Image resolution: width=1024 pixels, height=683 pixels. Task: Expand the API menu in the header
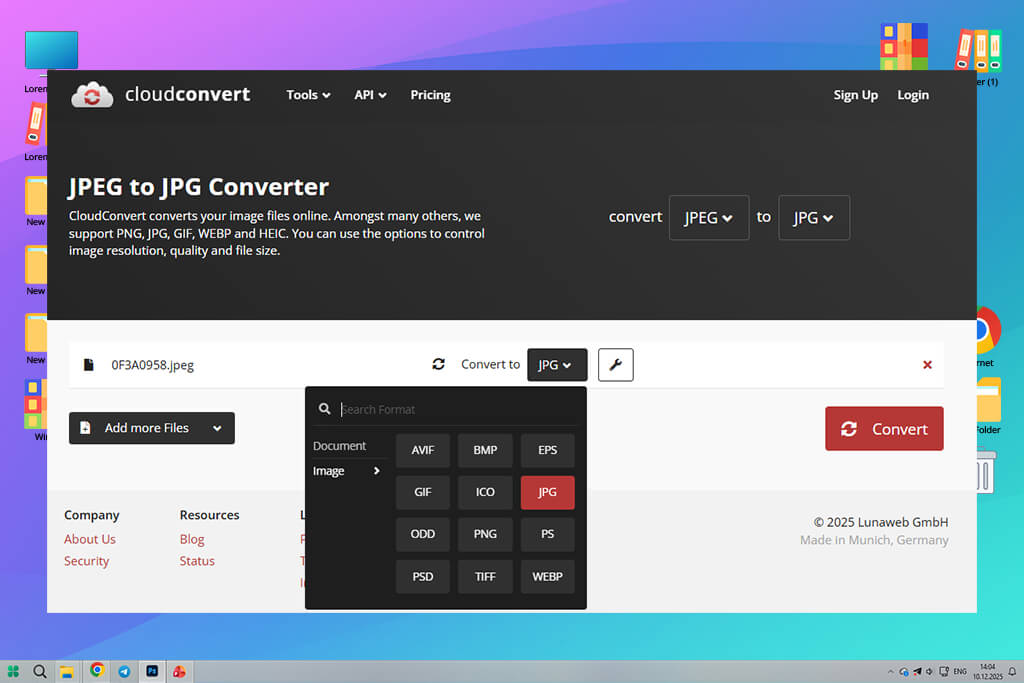[370, 95]
